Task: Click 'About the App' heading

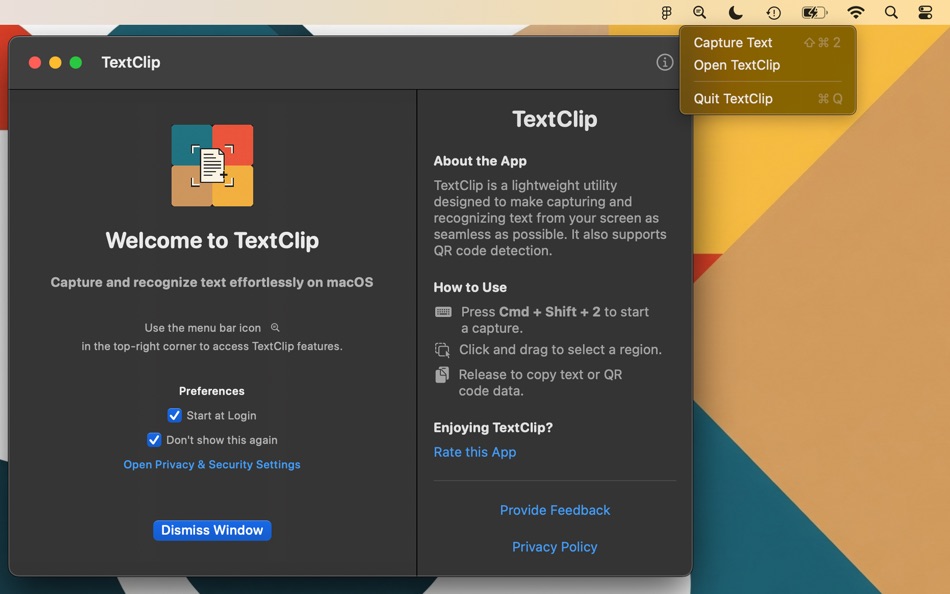Action: pos(480,161)
